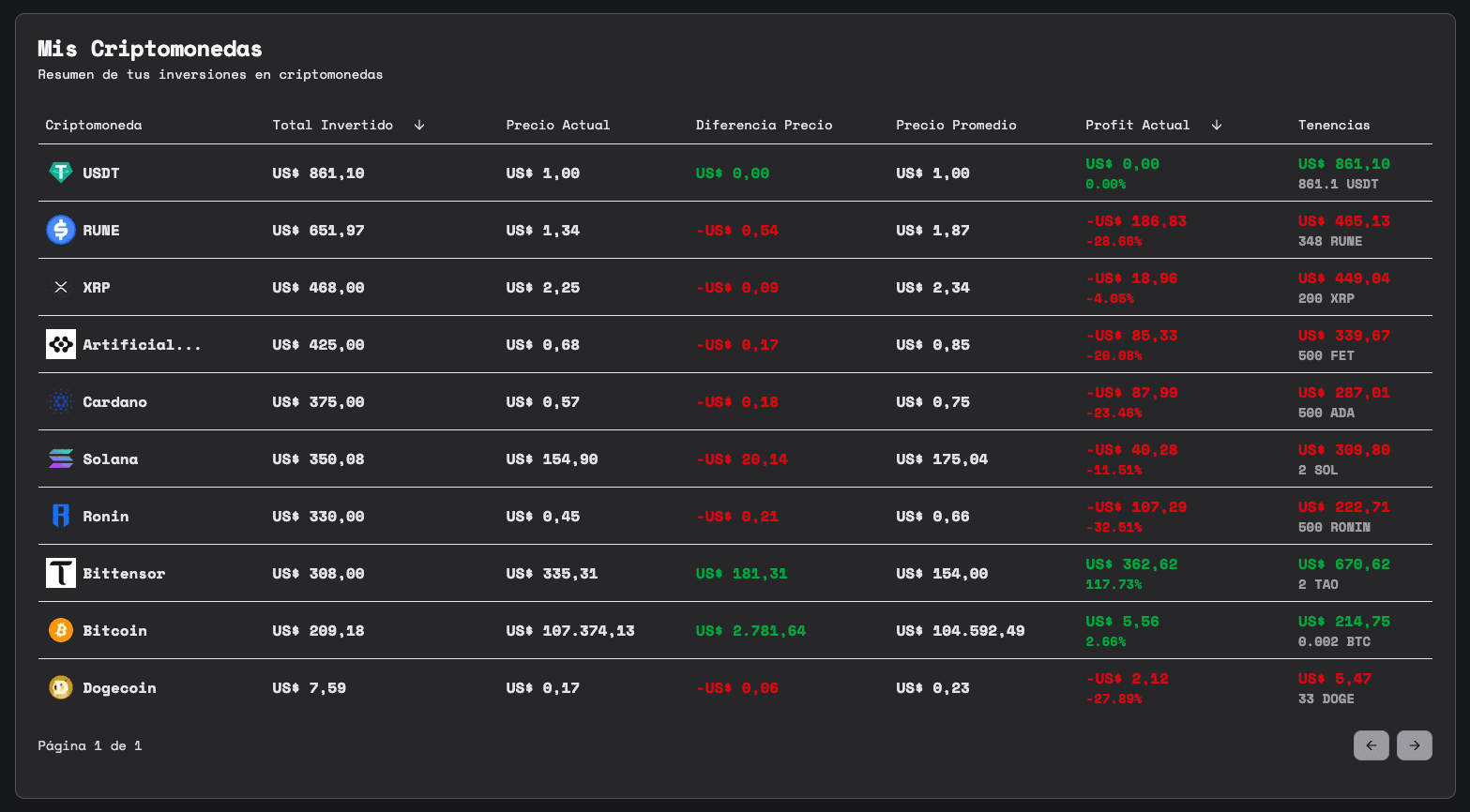
Task: Click the sort arrow beside Total Invertido
Action: (x=419, y=125)
